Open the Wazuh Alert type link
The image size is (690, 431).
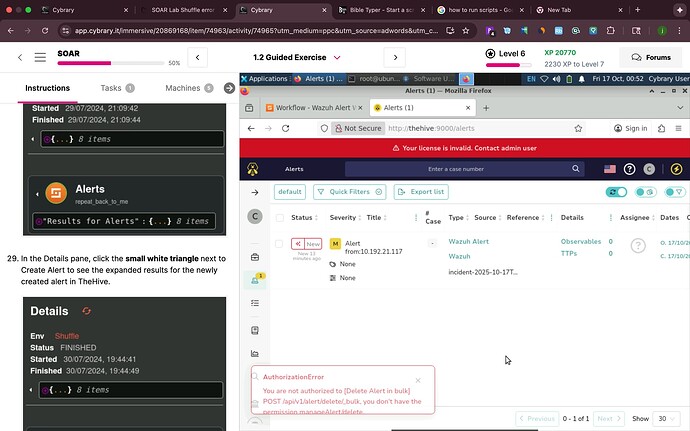click(469, 241)
